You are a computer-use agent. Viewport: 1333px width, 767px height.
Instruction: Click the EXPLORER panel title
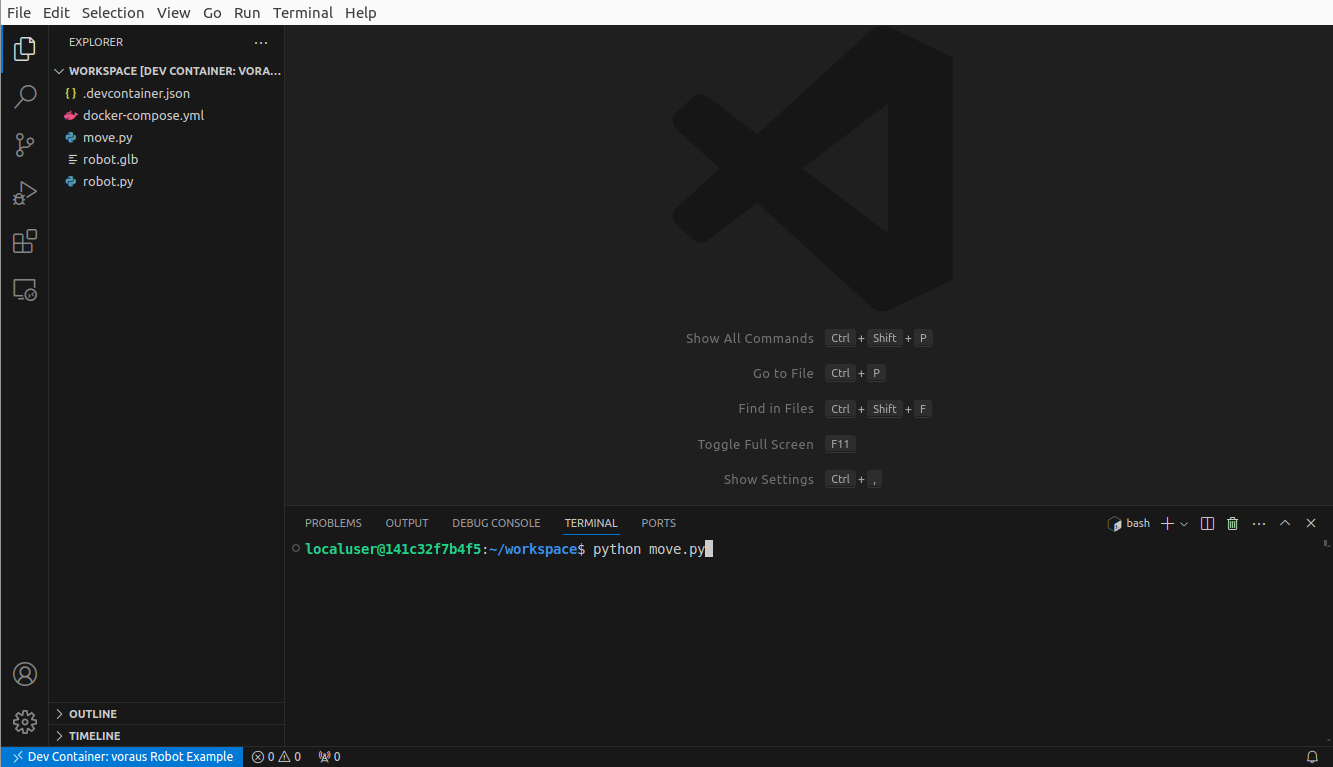pos(96,42)
